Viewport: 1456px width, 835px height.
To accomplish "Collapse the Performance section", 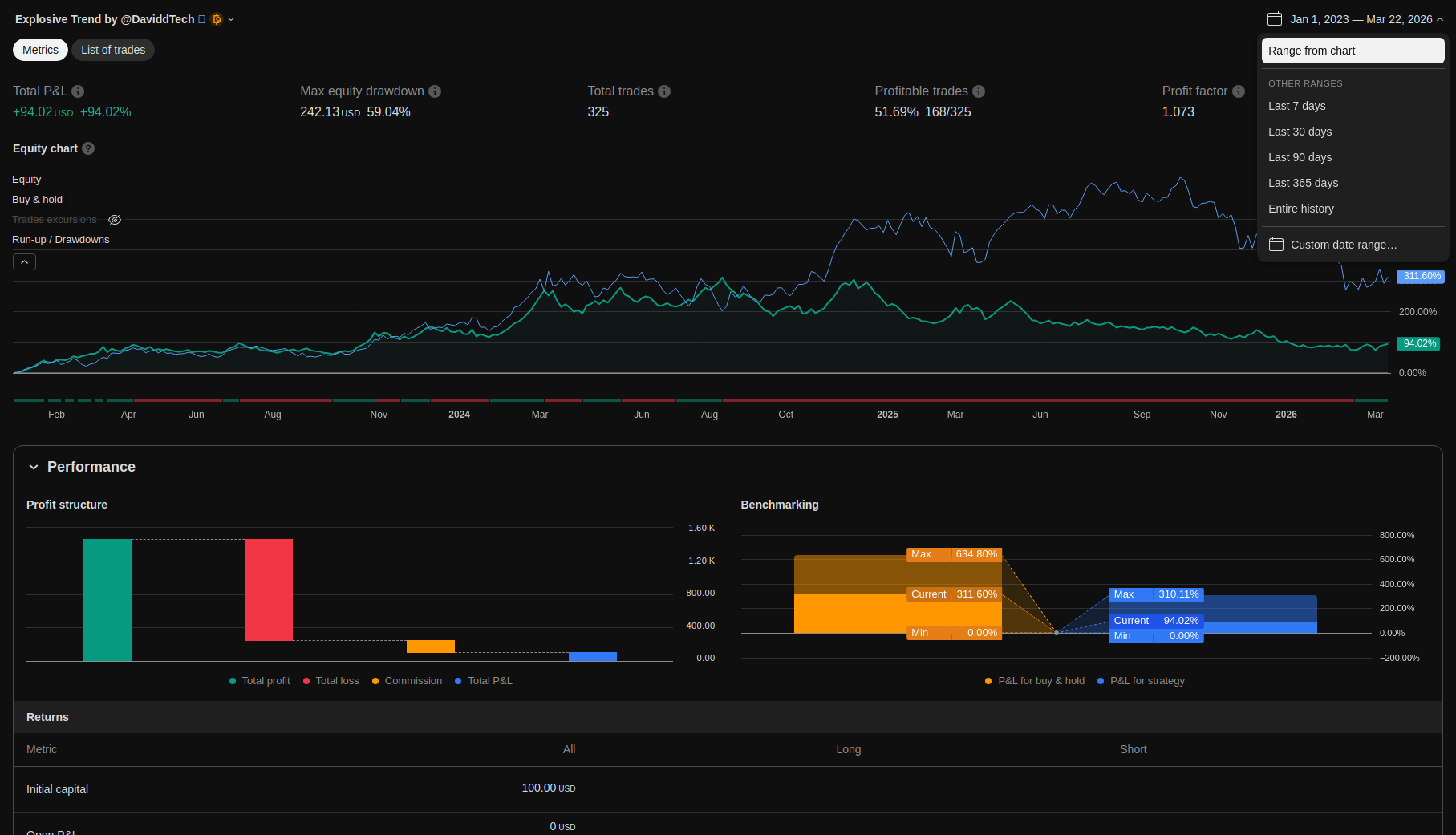I will pyautogui.click(x=34, y=467).
